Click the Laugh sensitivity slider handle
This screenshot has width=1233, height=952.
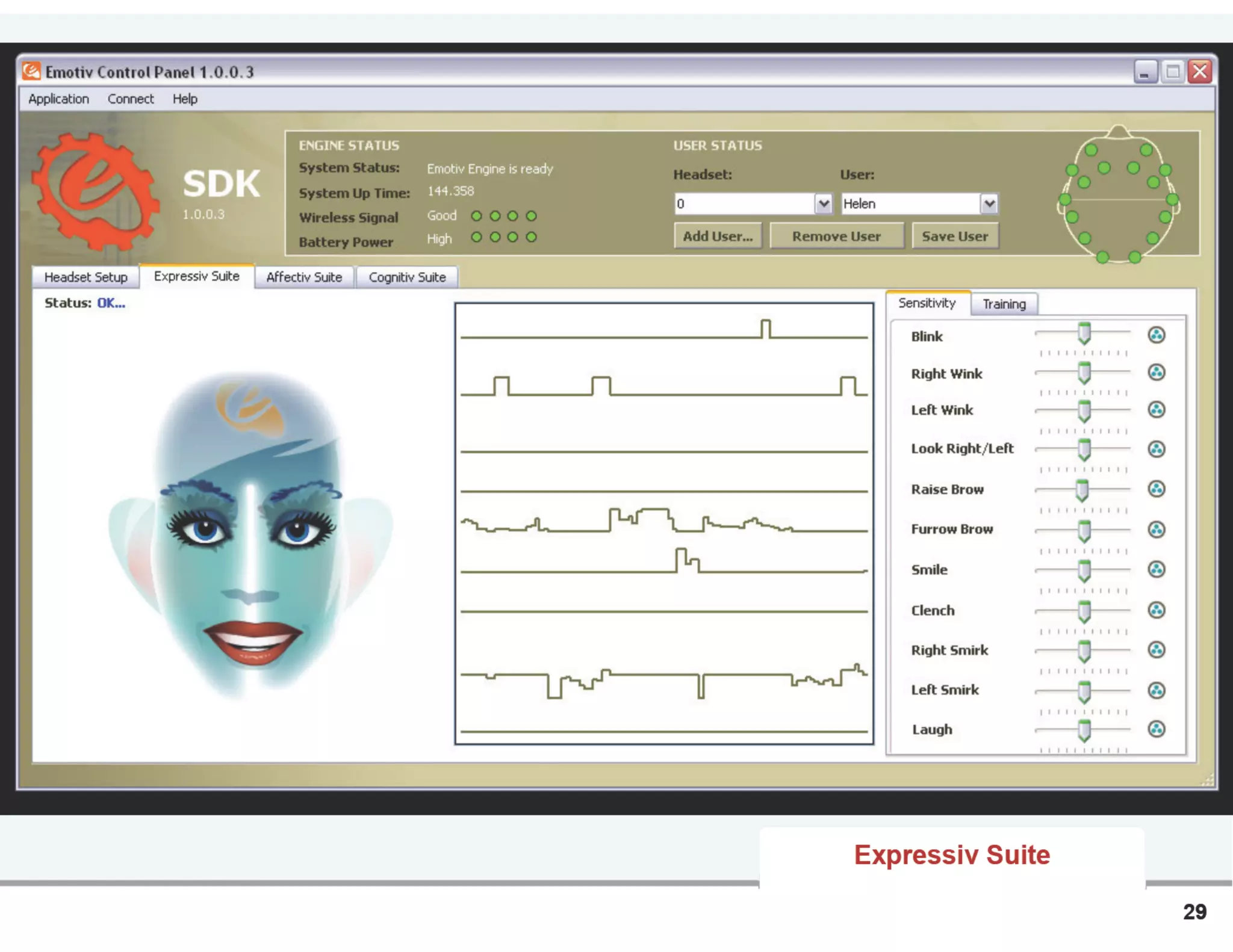pyautogui.click(x=1084, y=731)
